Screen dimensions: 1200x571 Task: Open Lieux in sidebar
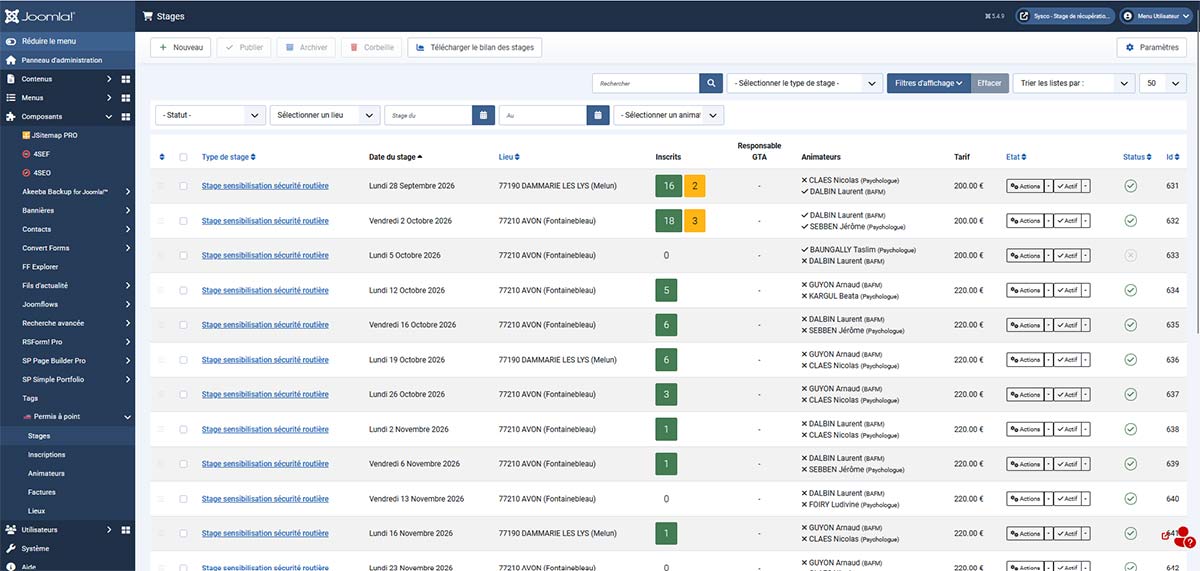pyautogui.click(x=38, y=511)
